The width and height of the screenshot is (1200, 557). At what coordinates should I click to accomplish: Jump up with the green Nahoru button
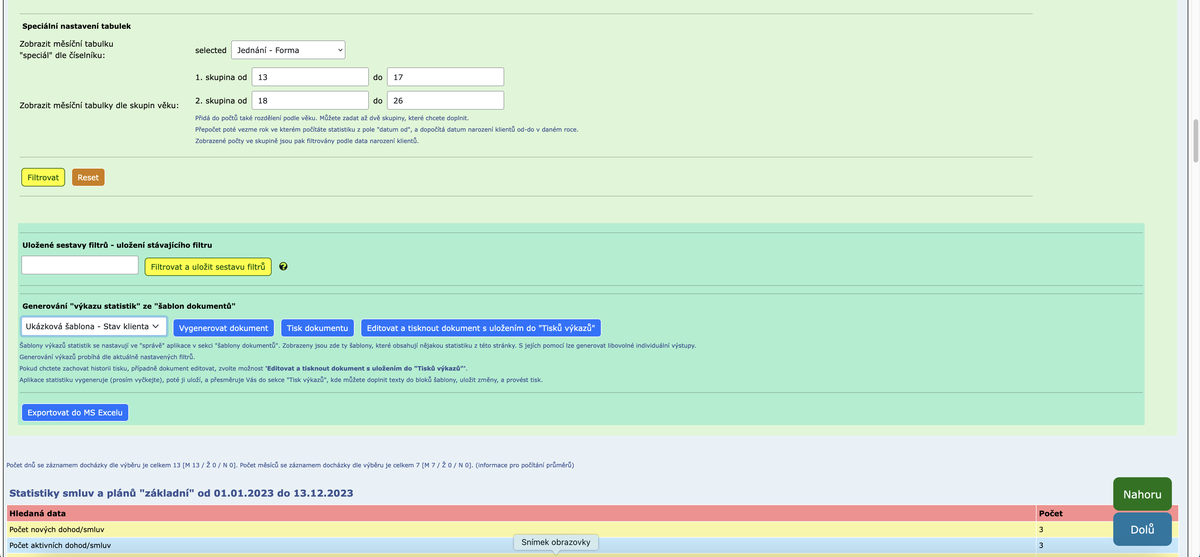click(1141, 494)
